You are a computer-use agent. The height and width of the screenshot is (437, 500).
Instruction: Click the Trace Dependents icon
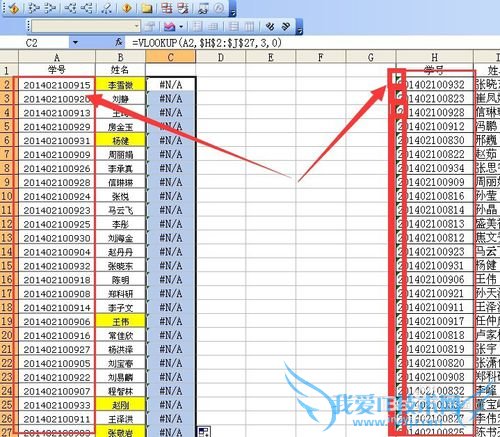click(70, 8)
